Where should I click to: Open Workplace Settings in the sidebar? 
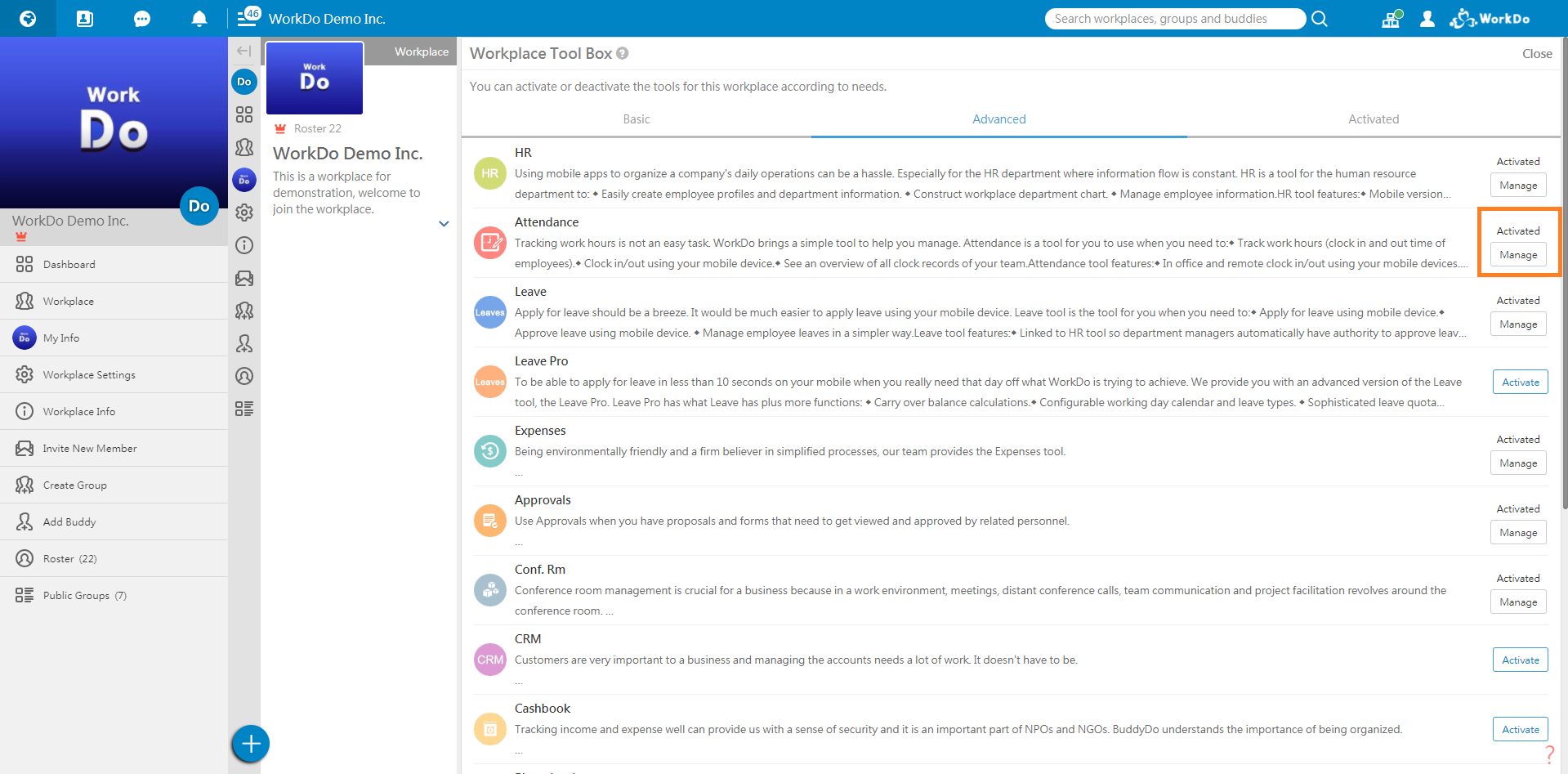(x=114, y=374)
